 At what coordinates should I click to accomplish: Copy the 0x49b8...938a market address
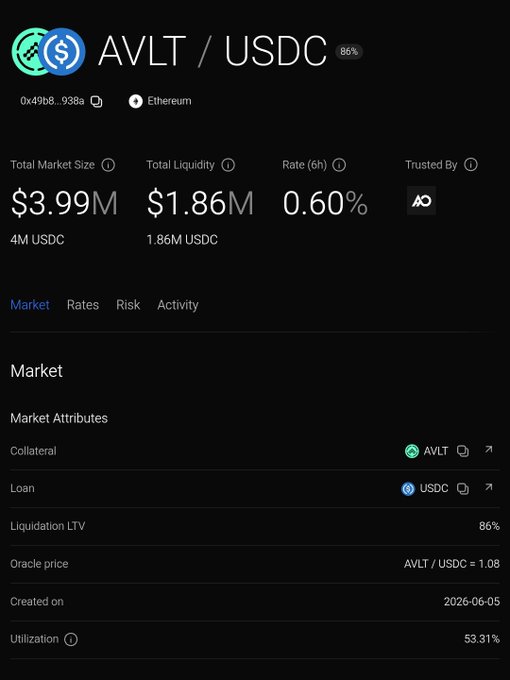pos(96,101)
